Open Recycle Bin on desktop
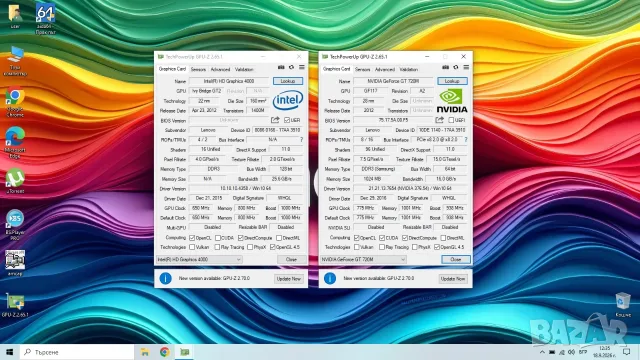640x360 pixels. (x=623, y=304)
